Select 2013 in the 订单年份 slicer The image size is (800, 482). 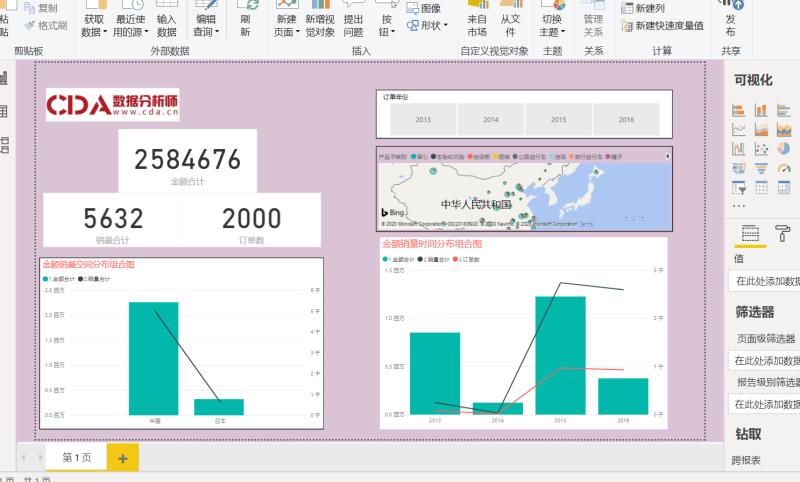pyautogui.click(x=423, y=119)
